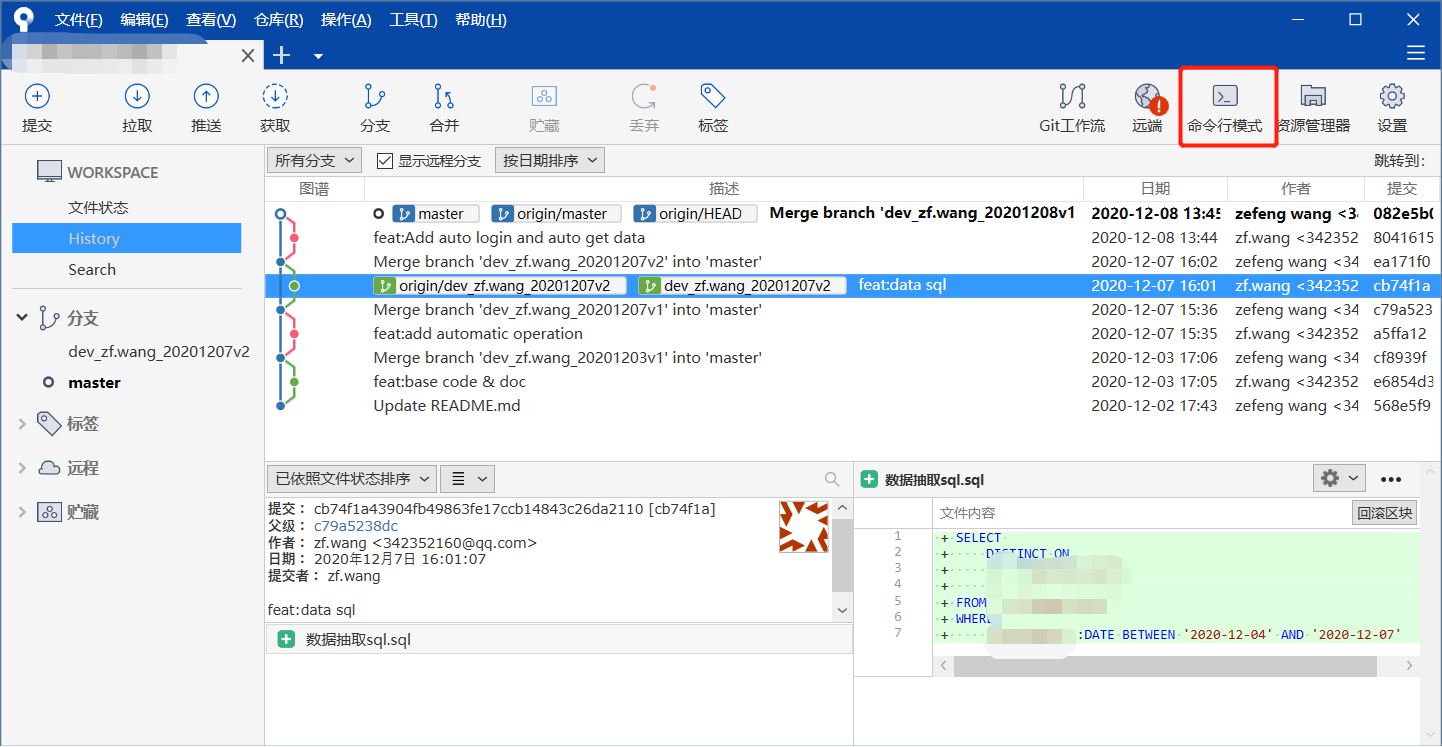The width and height of the screenshot is (1442, 747).
Task: Select commit 'feat:add automatic operation'
Action: (x=478, y=334)
